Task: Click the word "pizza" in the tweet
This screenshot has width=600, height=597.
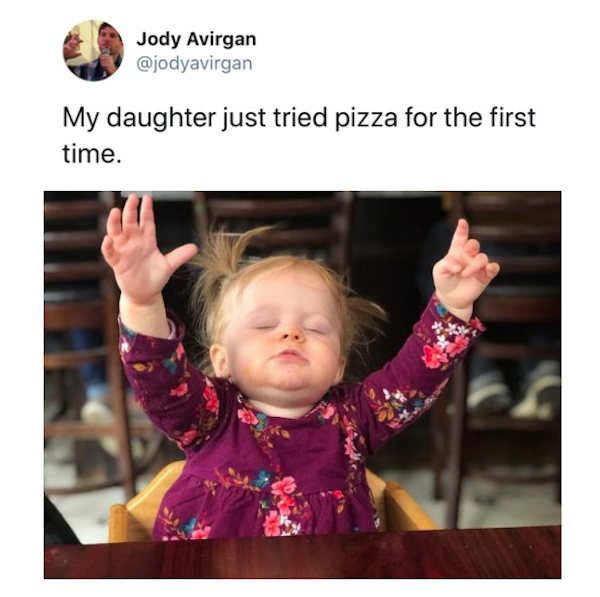Action: pyautogui.click(x=367, y=118)
